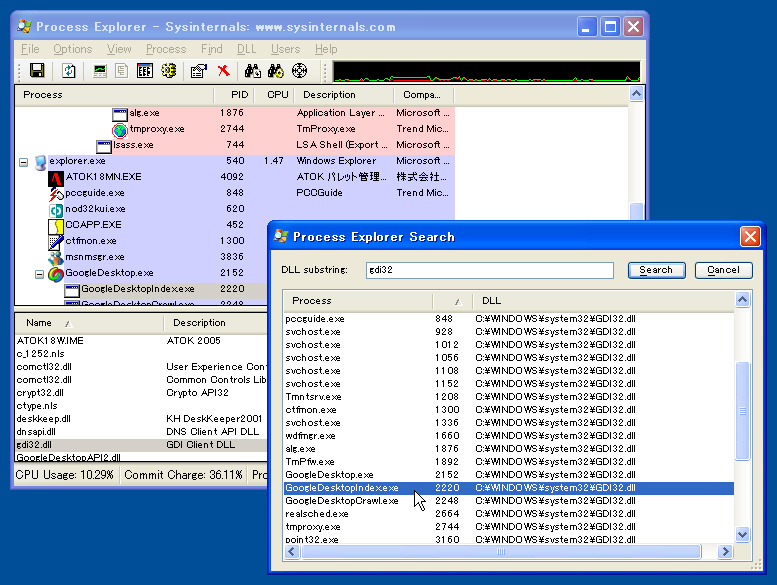Click the red ATOK18MN.EXE icon
The image size is (777, 585).
[x=56, y=178]
